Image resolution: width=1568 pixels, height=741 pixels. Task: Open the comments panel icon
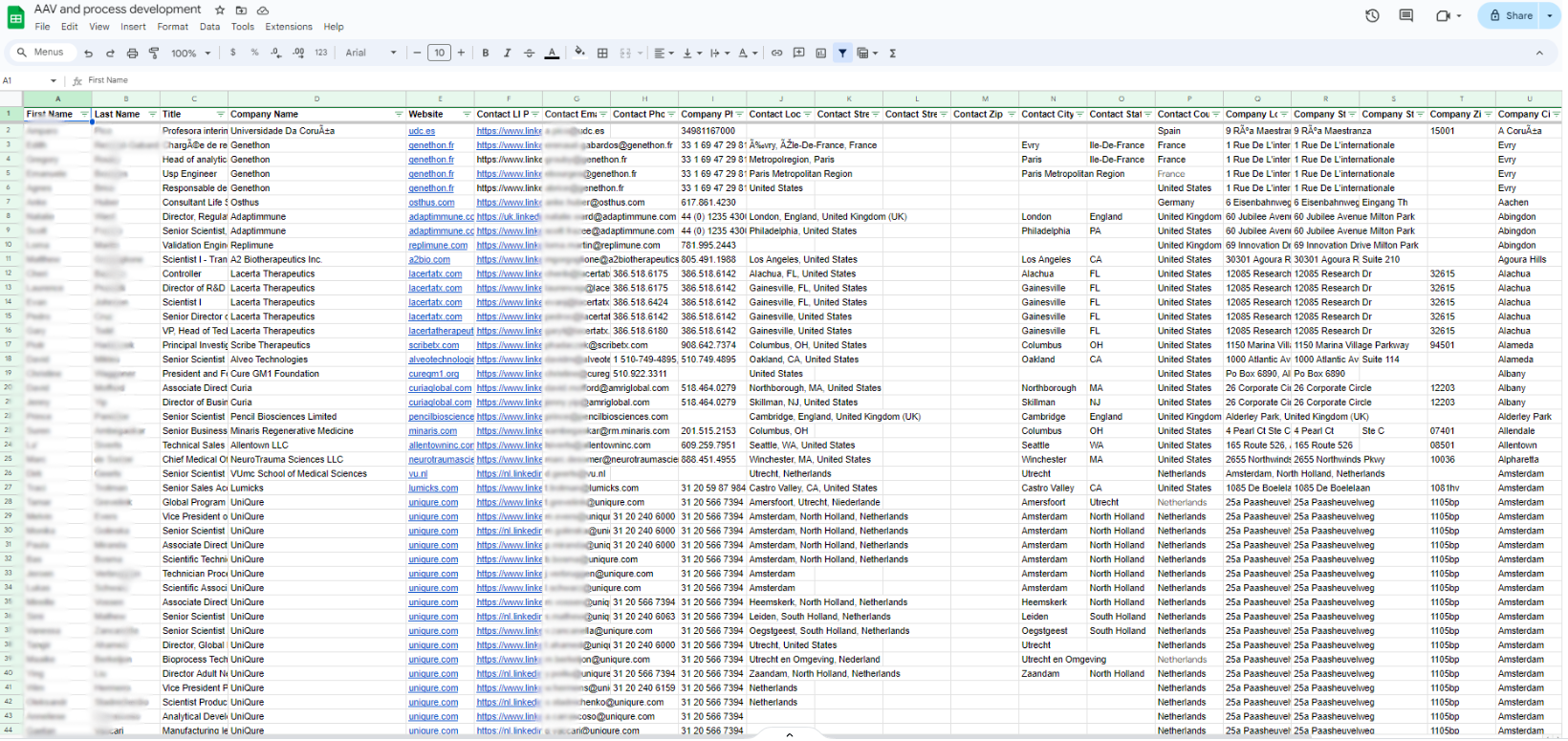click(1405, 16)
